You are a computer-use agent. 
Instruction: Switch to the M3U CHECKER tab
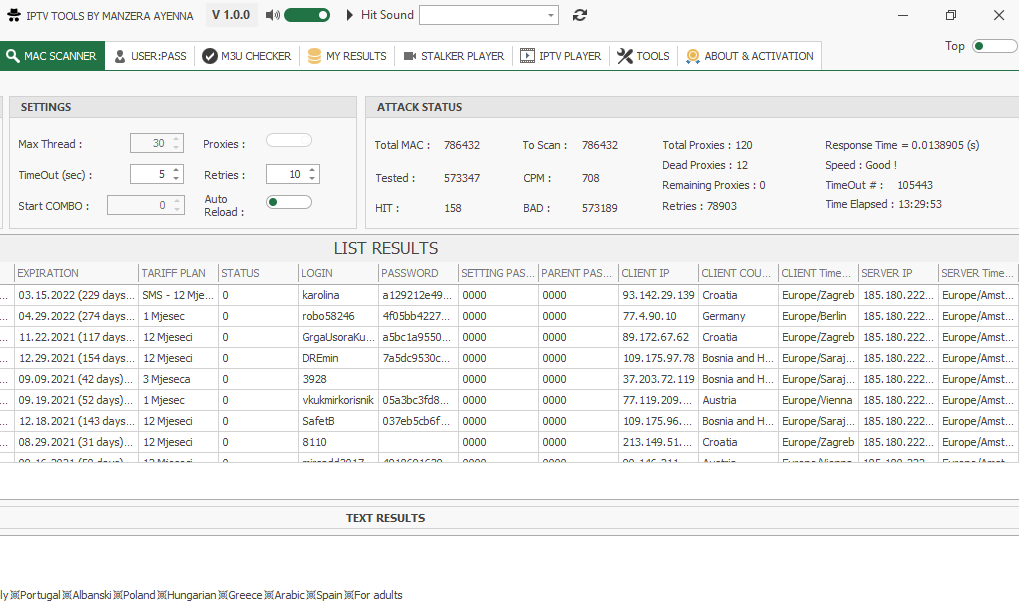246,56
